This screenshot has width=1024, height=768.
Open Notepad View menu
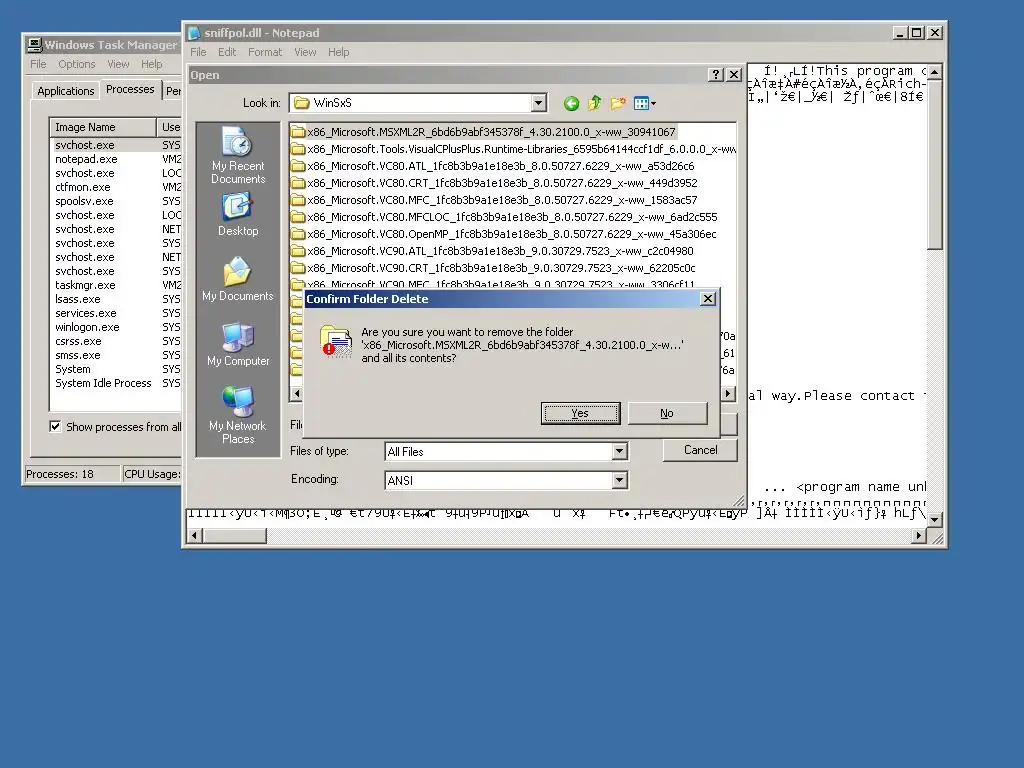305,52
